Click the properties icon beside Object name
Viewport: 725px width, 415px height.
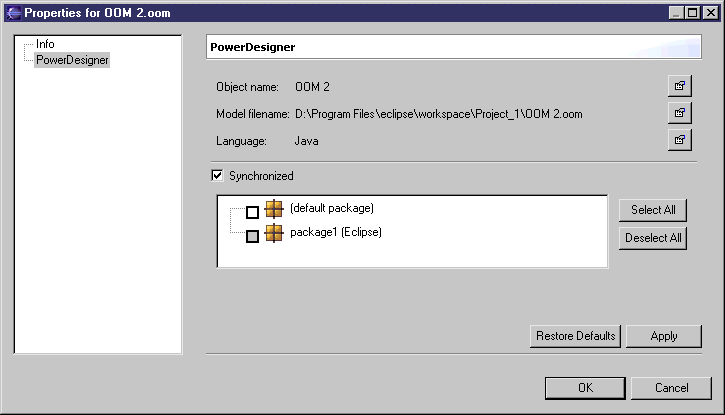click(680, 87)
